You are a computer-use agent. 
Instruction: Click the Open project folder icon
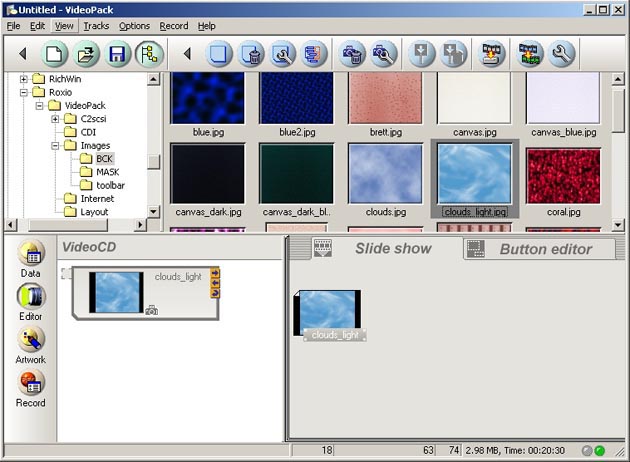click(87, 53)
